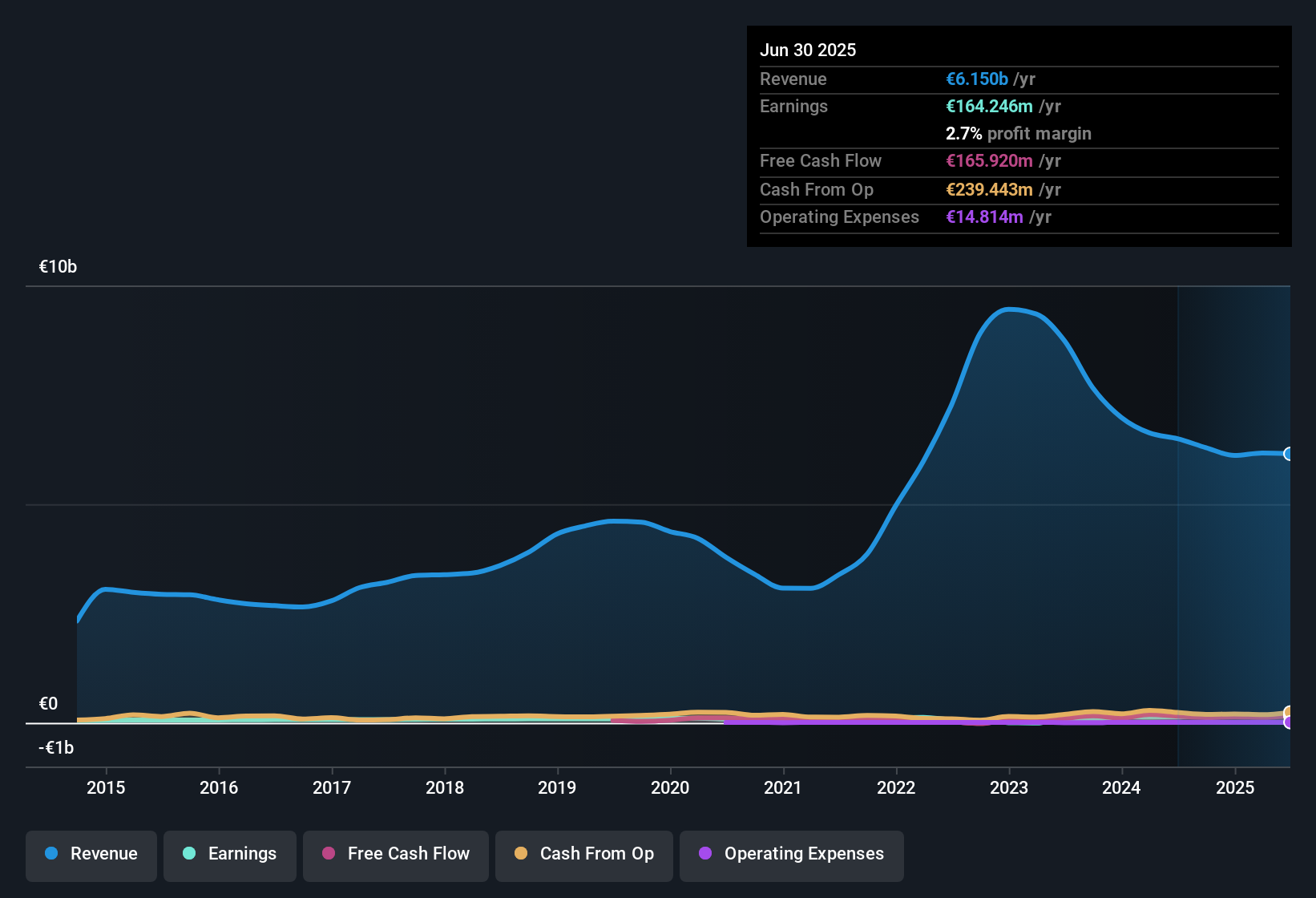1316x898 pixels.
Task: Click the orange Cash From Op legend dot
Action: pyautogui.click(x=521, y=854)
